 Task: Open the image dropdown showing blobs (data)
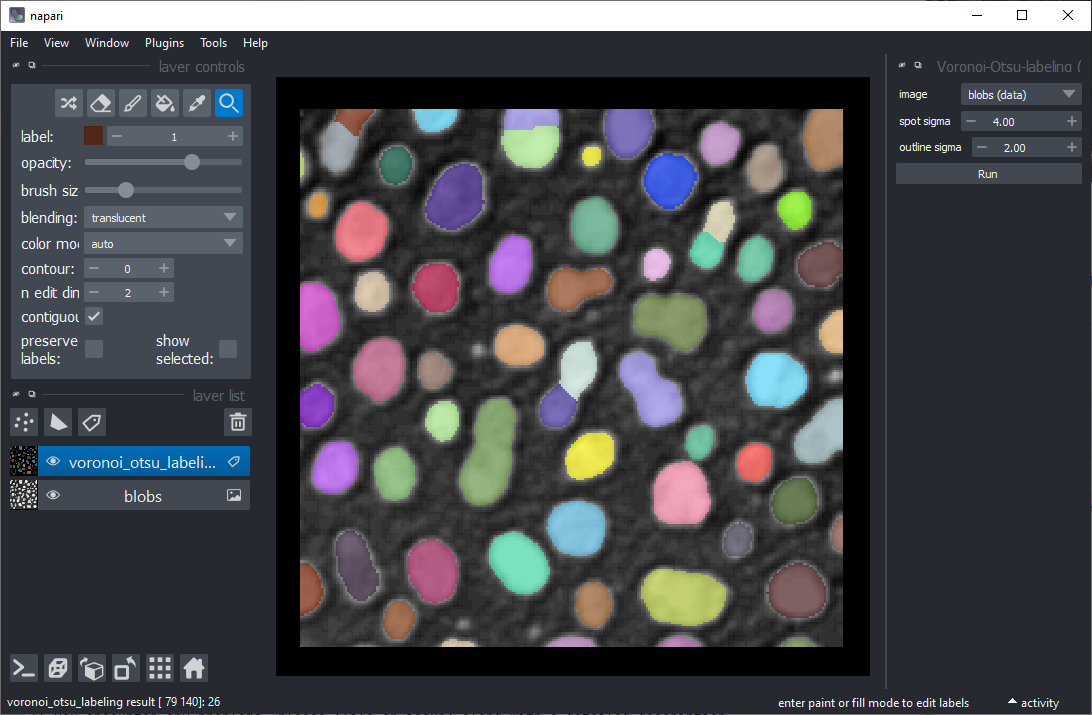tap(1020, 95)
